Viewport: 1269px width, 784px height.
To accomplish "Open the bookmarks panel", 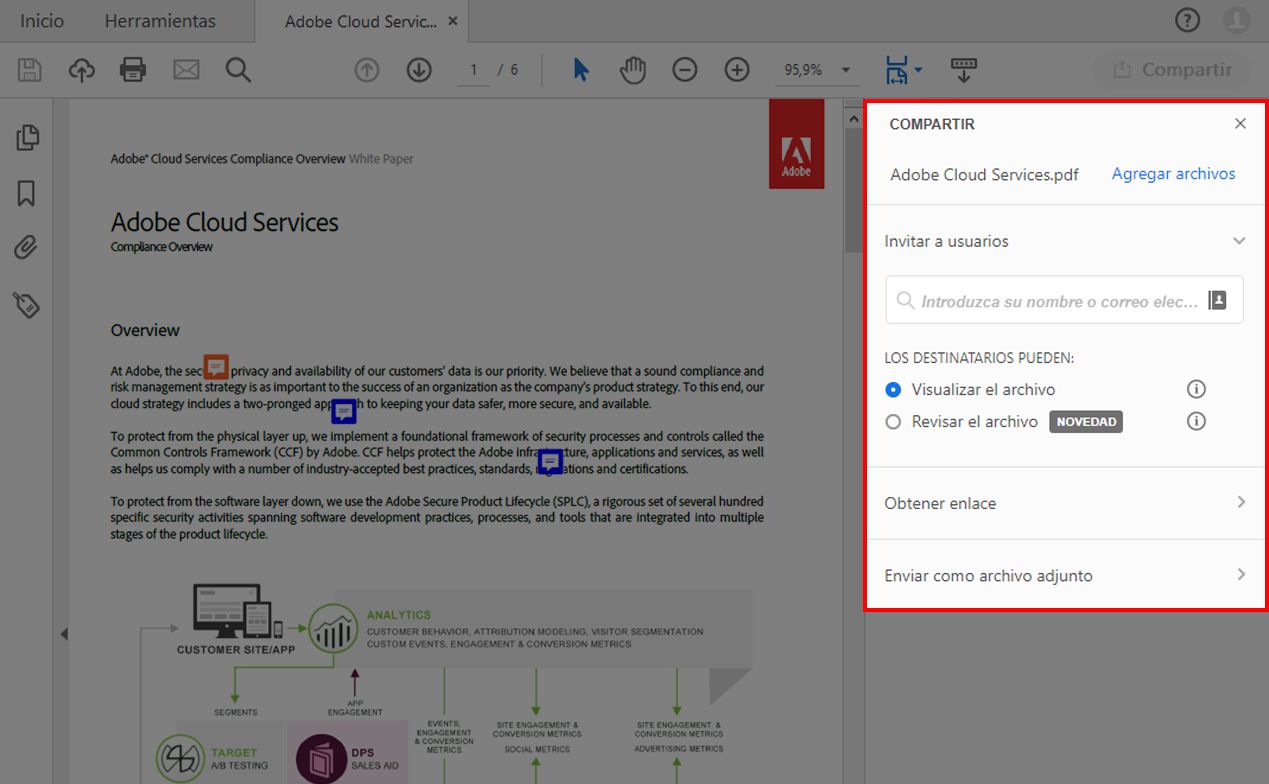I will tap(27, 193).
